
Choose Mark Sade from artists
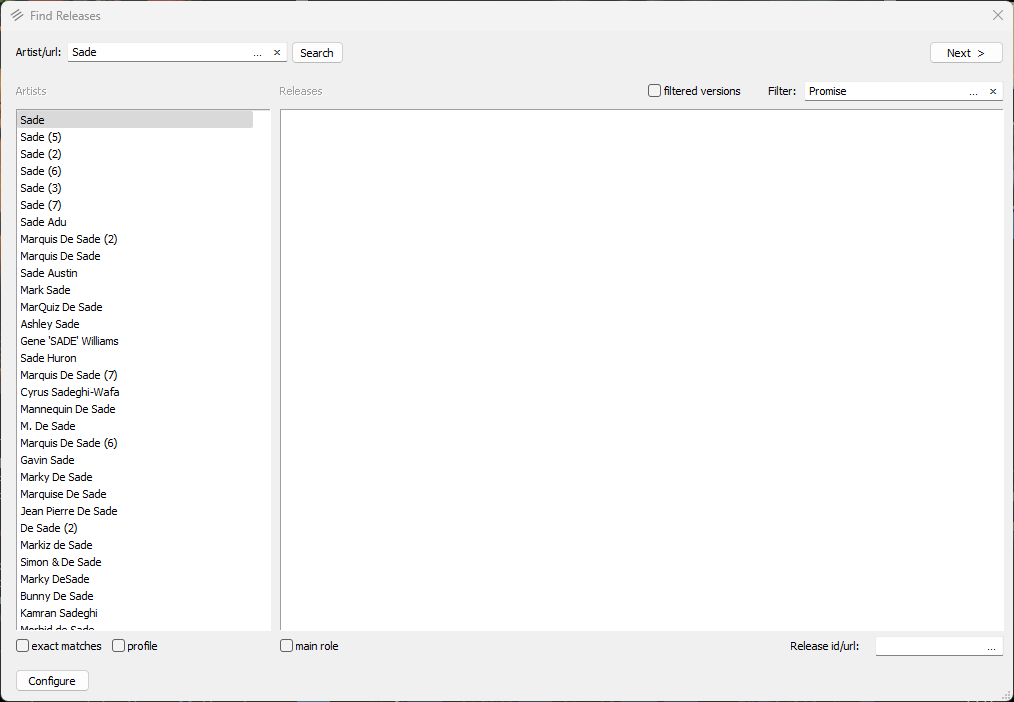pyautogui.click(x=135, y=290)
